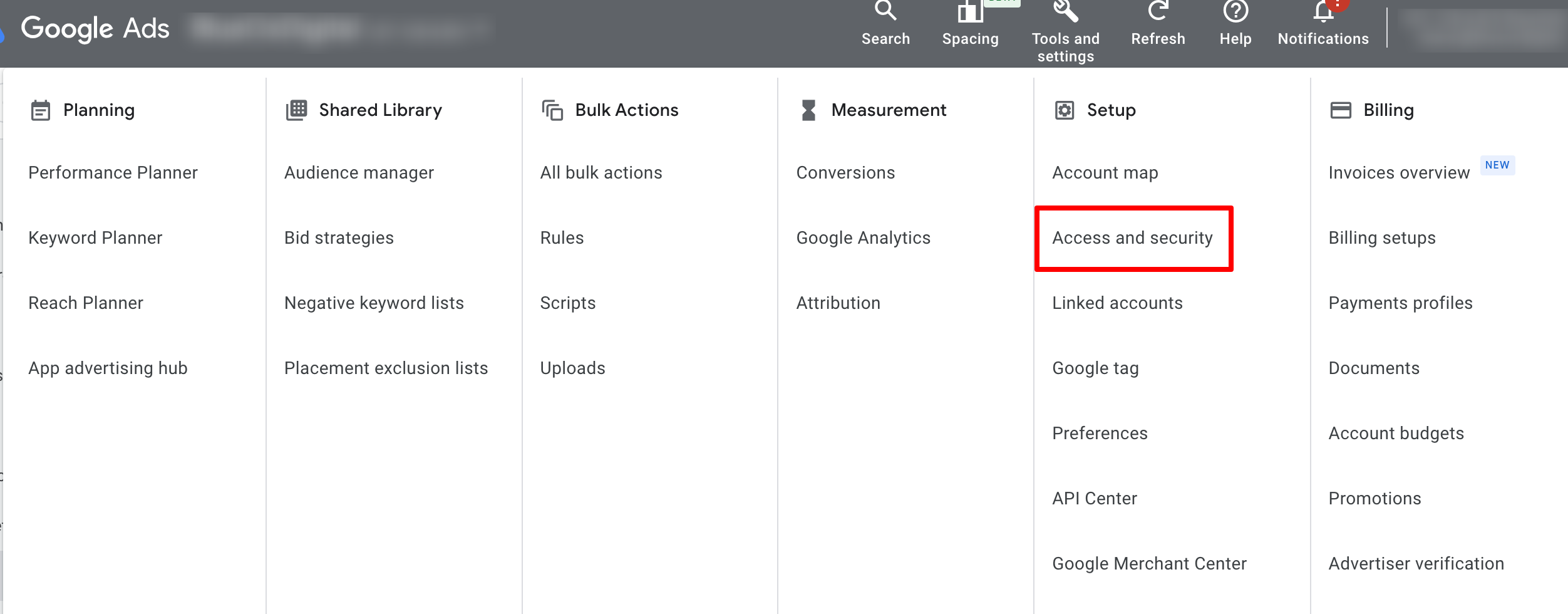The width and height of the screenshot is (1568, 614).
Task: Click the Planning calendar icon
Action: [x=41, y=110]
